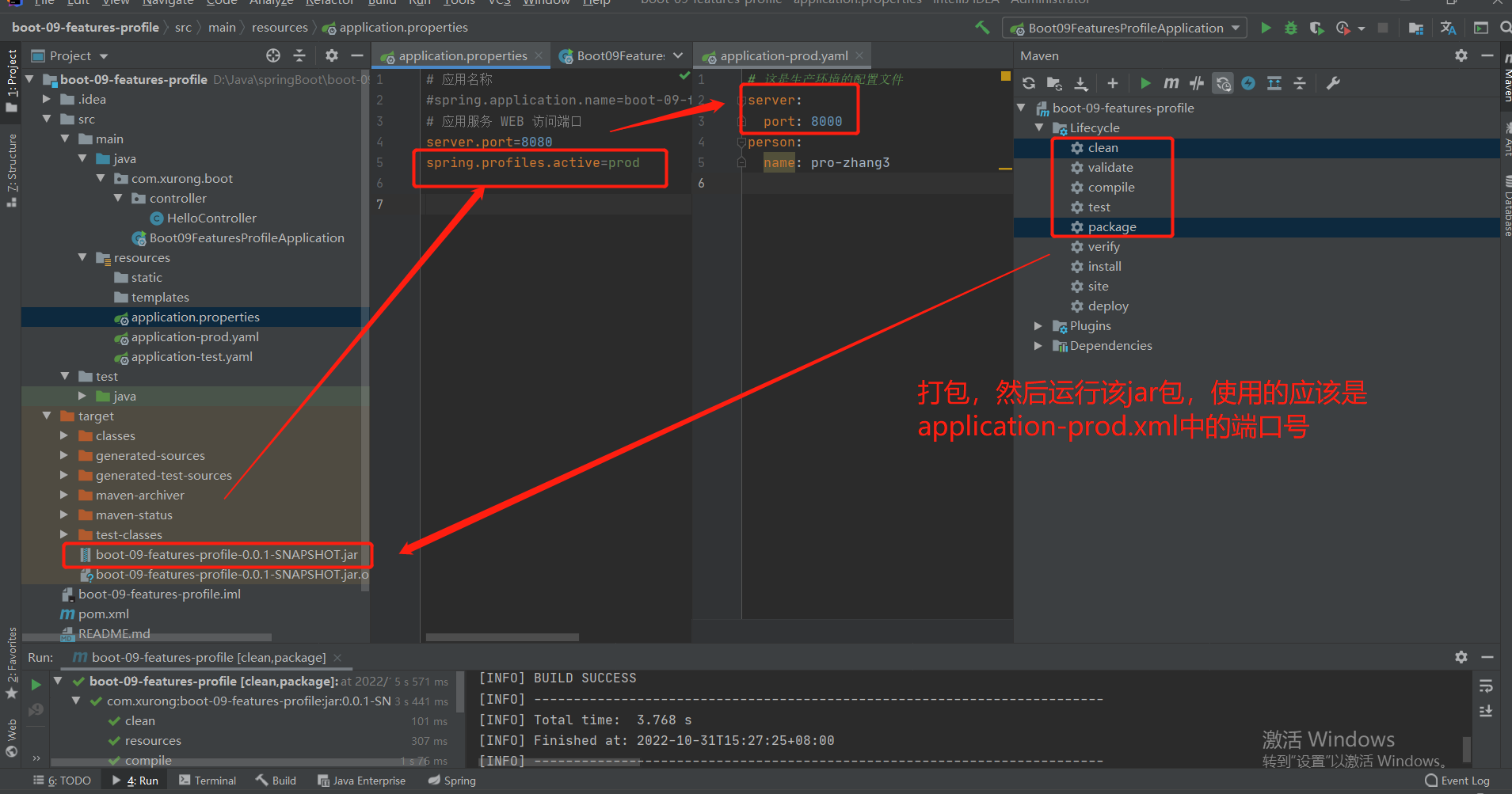Collapse all icon in Project panel header
1512x794 pixels.
coord(299,55)
